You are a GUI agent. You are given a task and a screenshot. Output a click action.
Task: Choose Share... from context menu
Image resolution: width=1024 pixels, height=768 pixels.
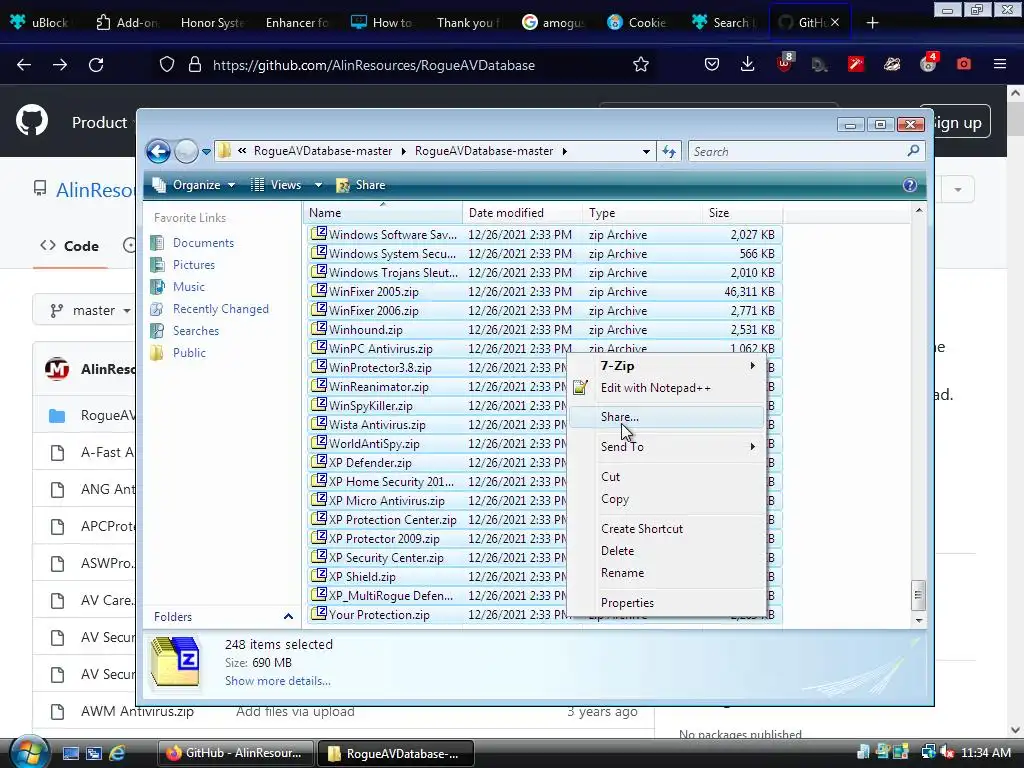(667, 417)
